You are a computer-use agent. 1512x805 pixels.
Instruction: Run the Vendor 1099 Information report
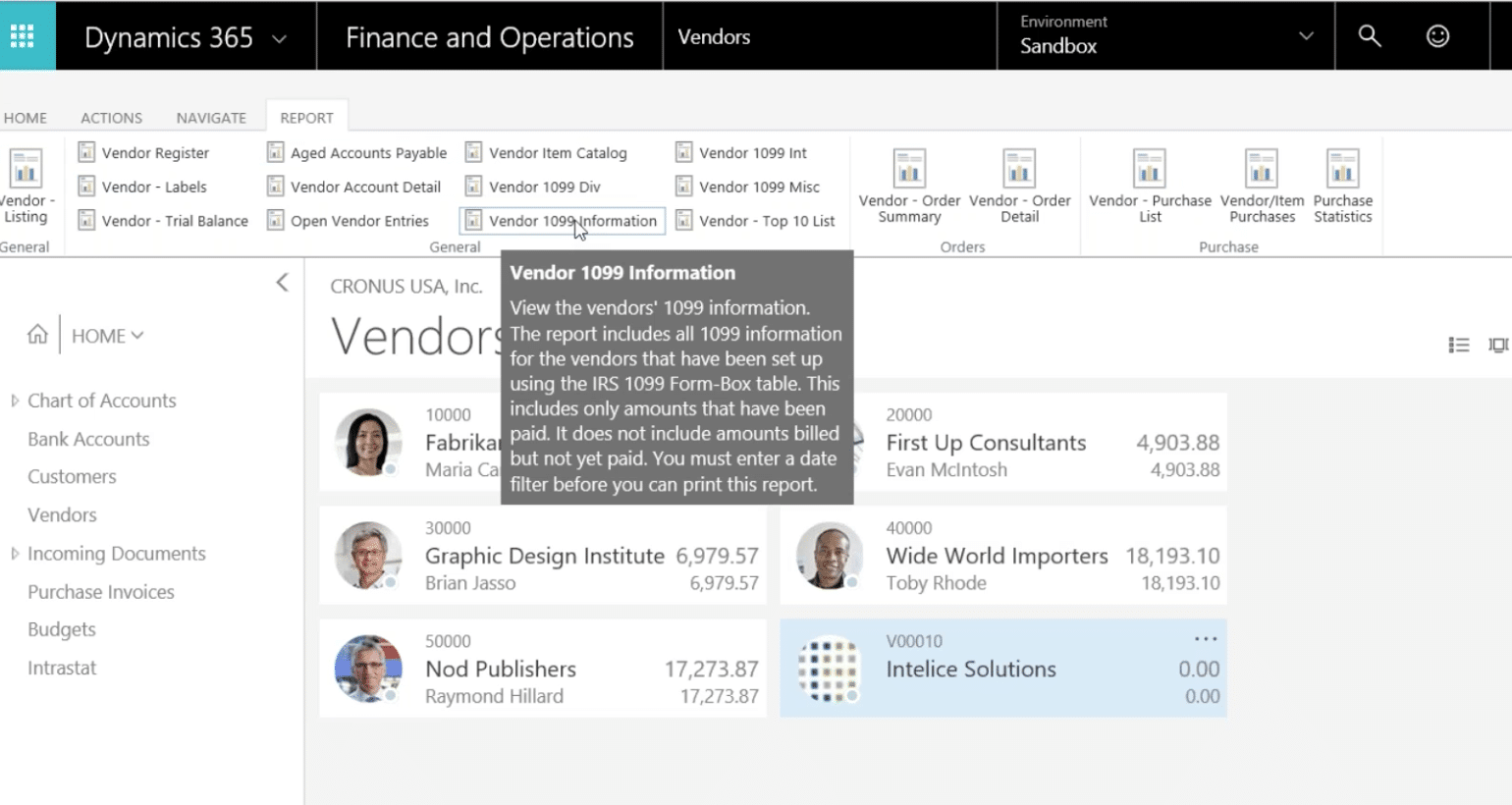tap(563, 221)
